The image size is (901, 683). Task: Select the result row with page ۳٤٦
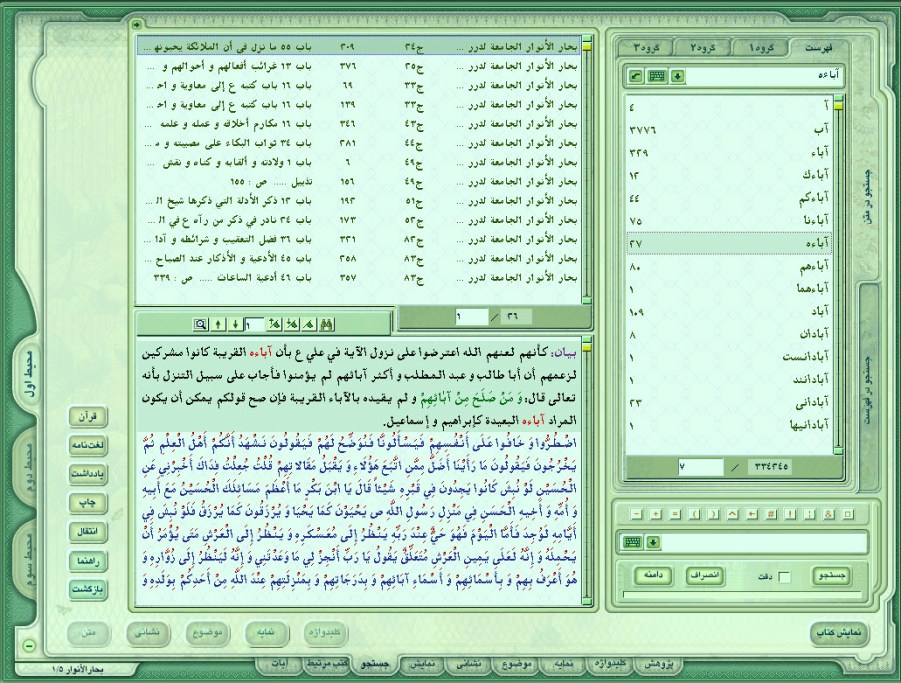point(359,124)
